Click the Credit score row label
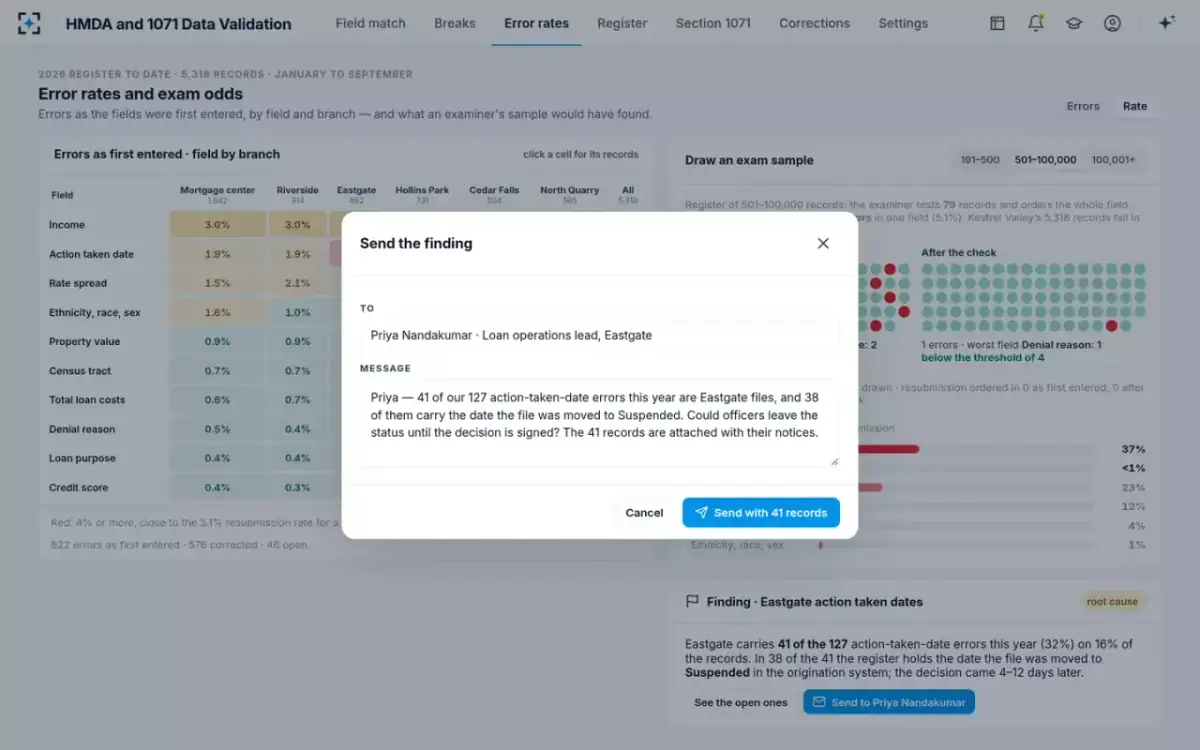Image resolution: width=1200 pixels, height=750 pixels. pyautogui.click(x=79, y=488)
